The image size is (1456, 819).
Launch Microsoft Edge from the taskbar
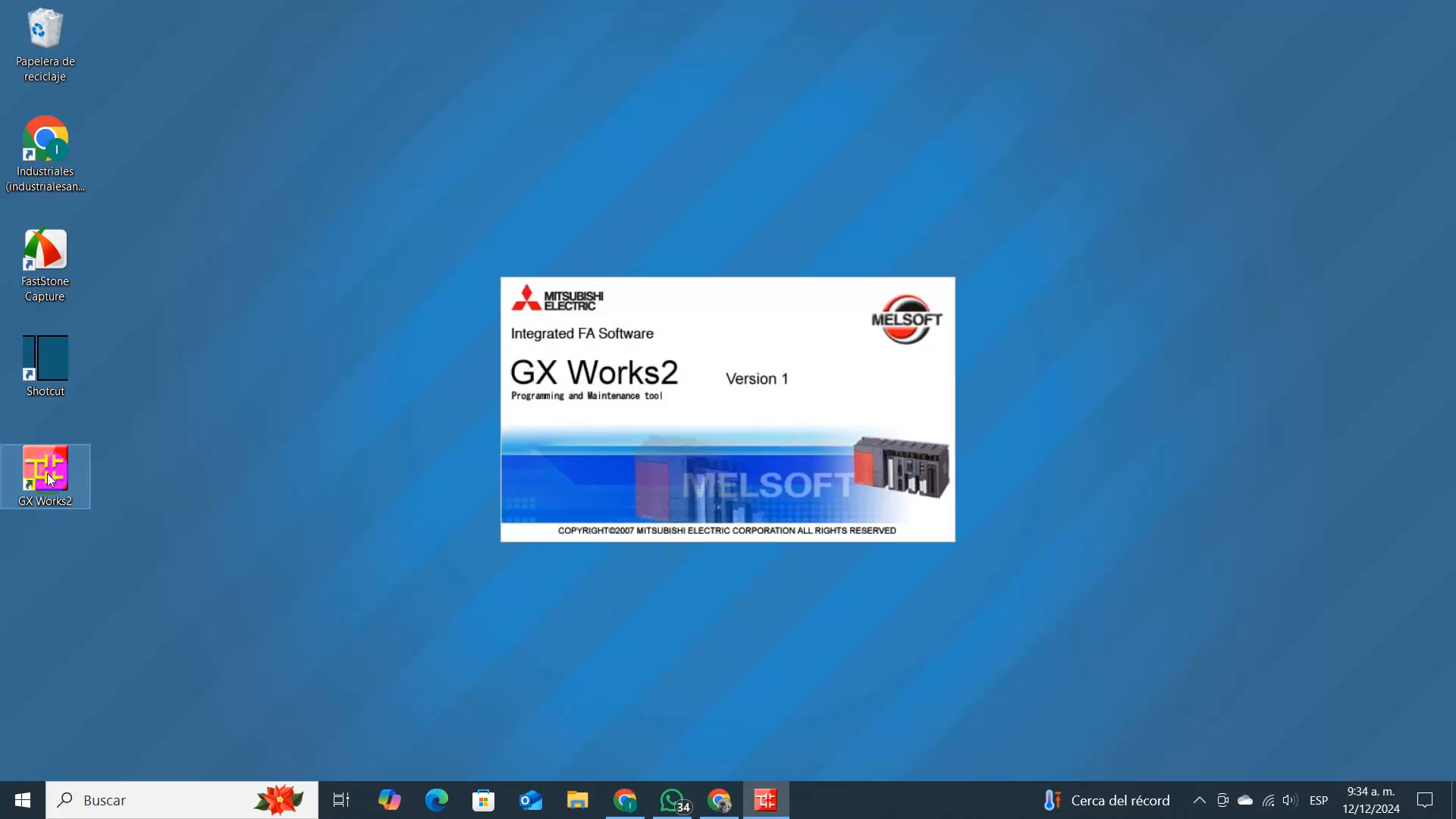(436, 800)
